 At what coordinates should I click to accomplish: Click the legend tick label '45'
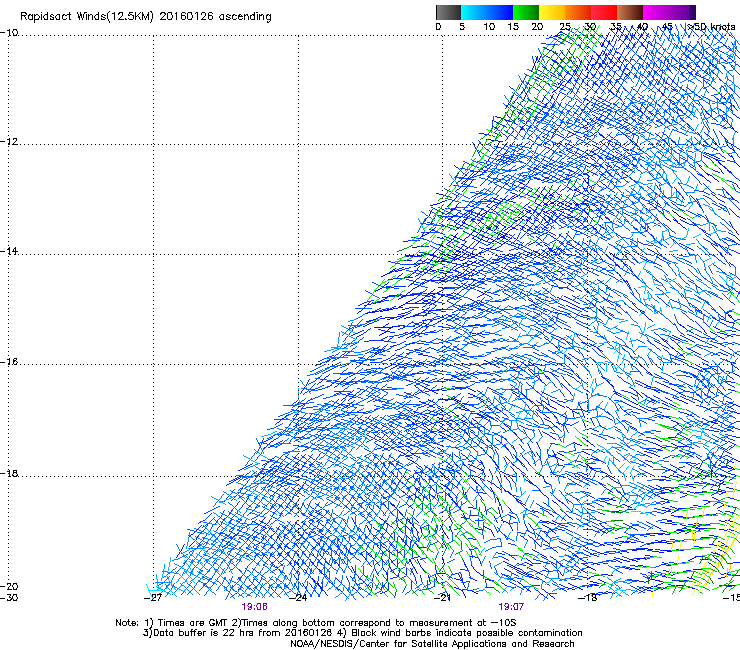[x=667, y=27]
